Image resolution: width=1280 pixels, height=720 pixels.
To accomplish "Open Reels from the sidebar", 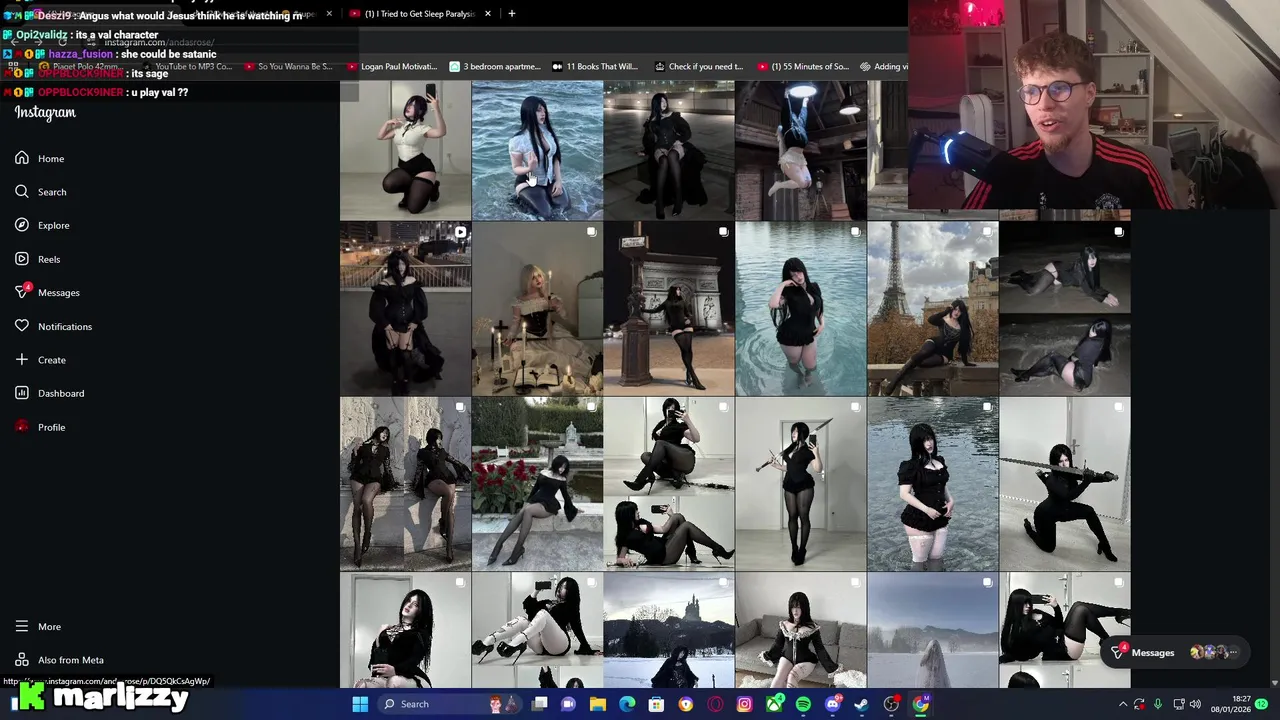I will click(38, 259).
